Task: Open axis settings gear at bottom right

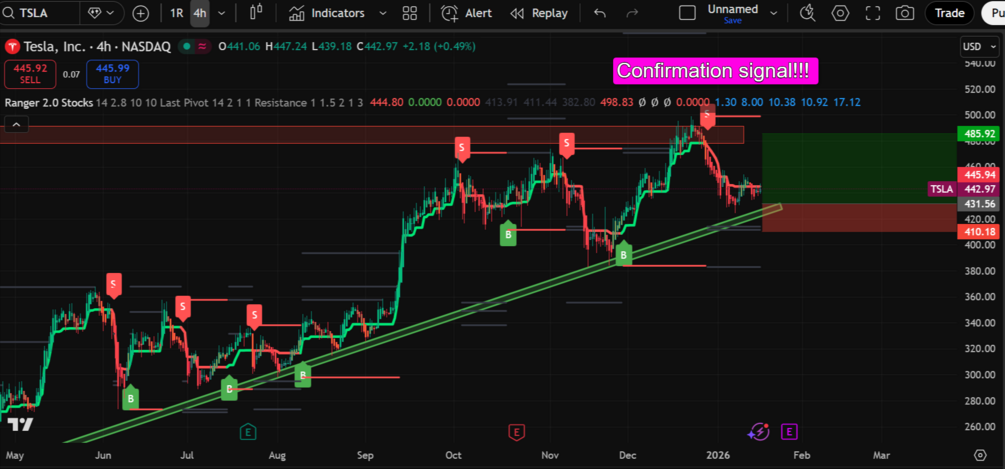Action: point(980,455)
